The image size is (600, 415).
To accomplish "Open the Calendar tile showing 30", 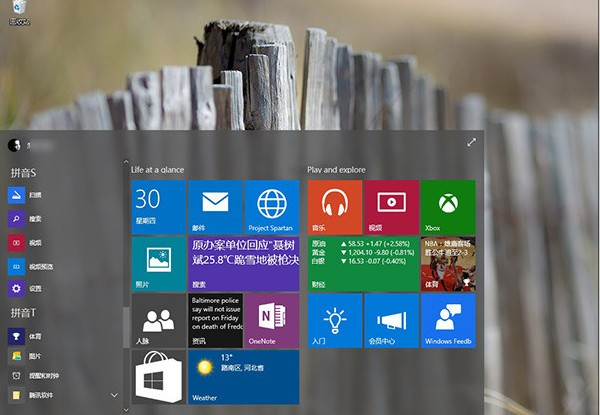I will pos(159,207).
